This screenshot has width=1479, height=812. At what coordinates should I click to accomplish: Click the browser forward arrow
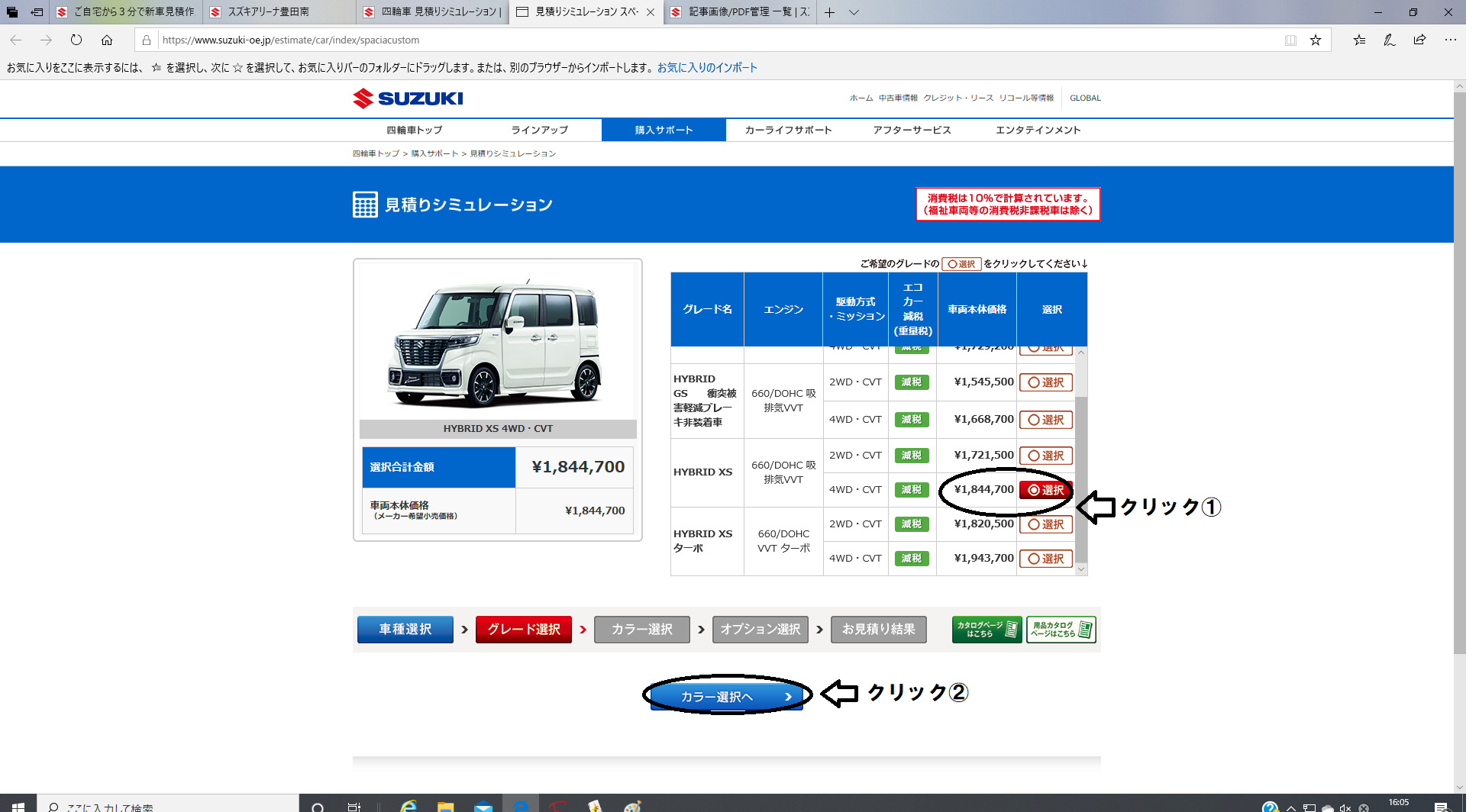coord(46,40)
